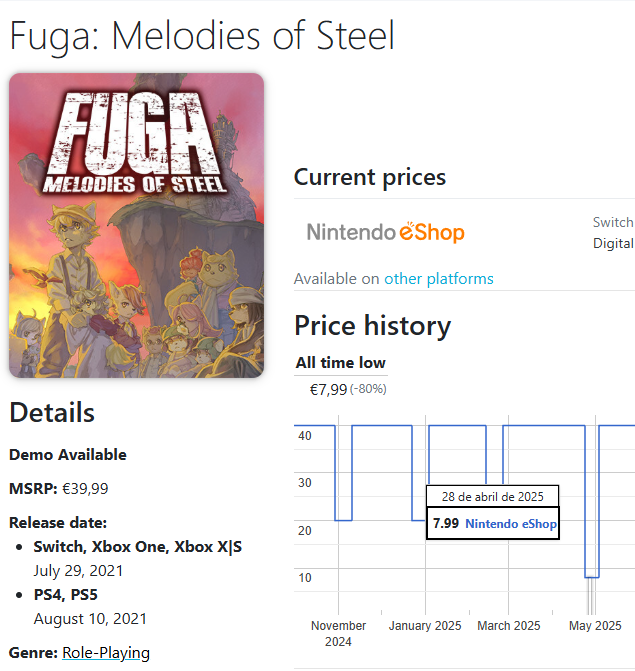Click the Demo Available label
This screenshot has height=671, width=635.
[68, 455]
